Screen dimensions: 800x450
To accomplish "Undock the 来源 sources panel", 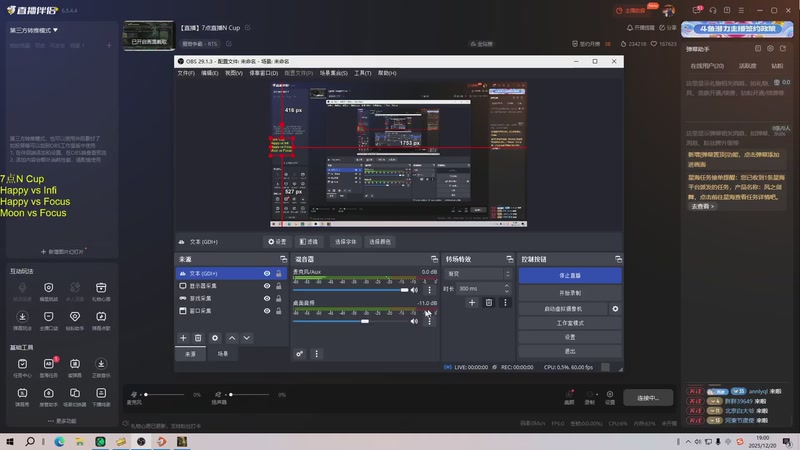I will tap(283, 259).
